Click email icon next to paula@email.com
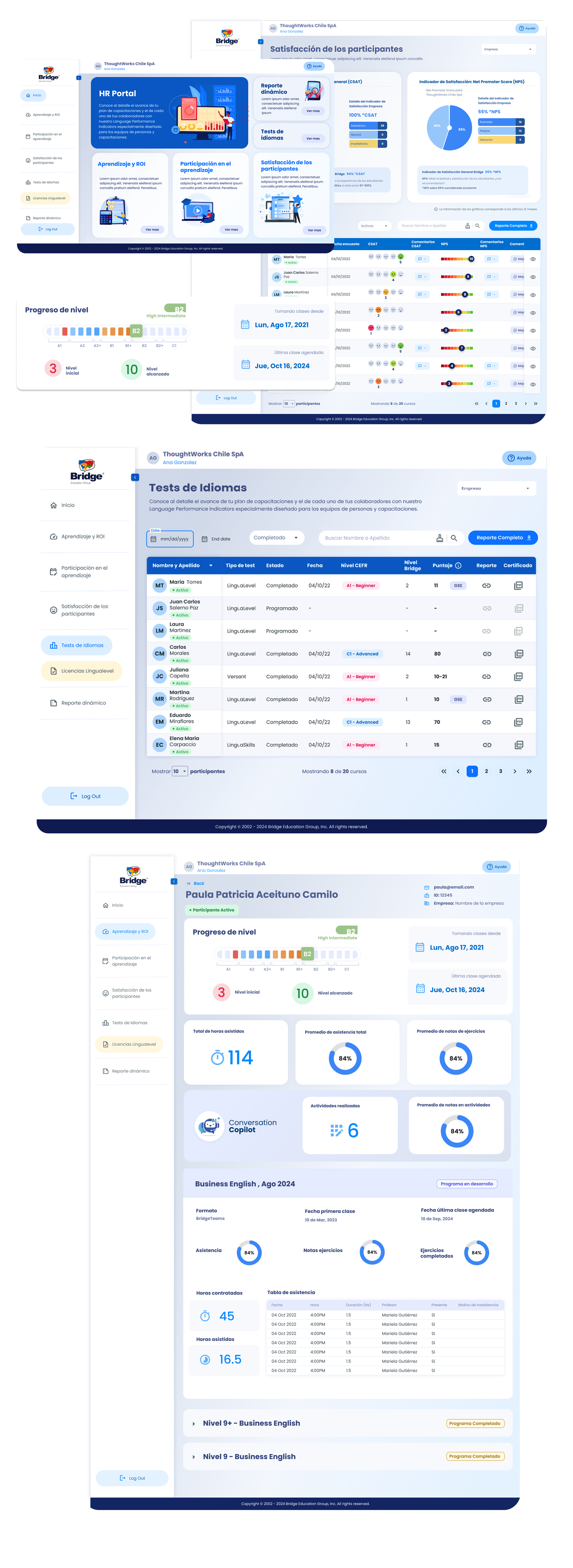 click(426, 887)
